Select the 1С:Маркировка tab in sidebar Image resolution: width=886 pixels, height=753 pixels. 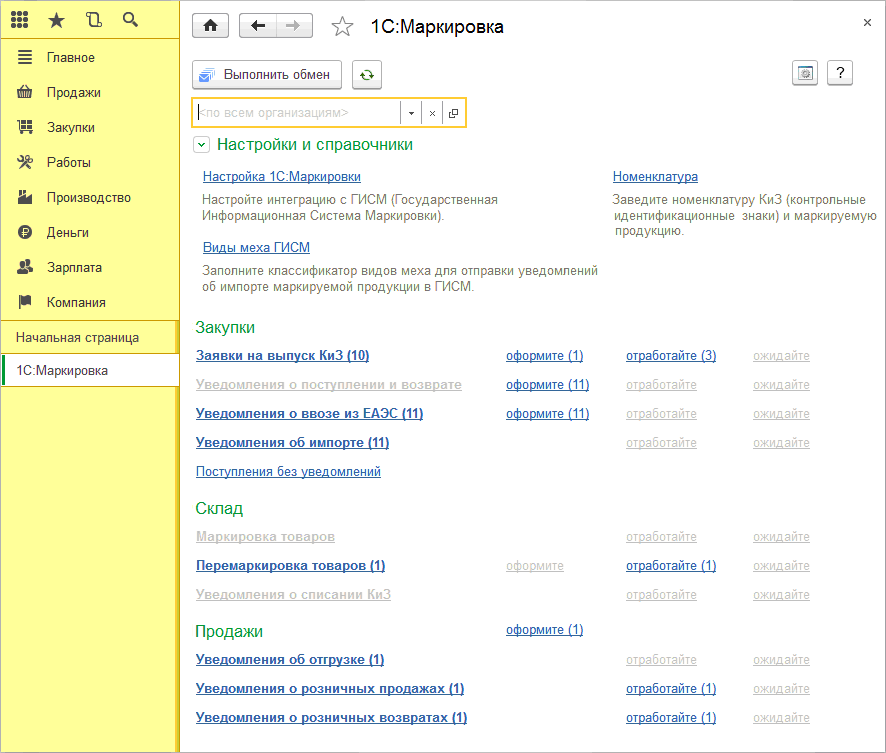(90, 371)
